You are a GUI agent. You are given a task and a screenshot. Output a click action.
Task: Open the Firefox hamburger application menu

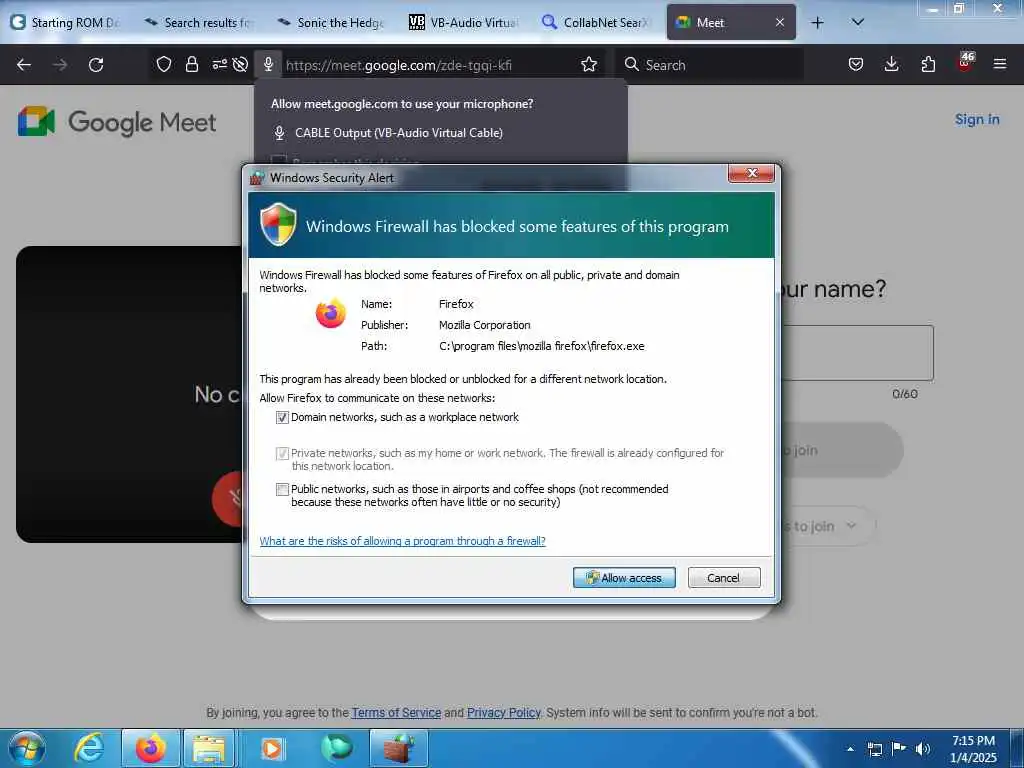(x=1000, y=64)
